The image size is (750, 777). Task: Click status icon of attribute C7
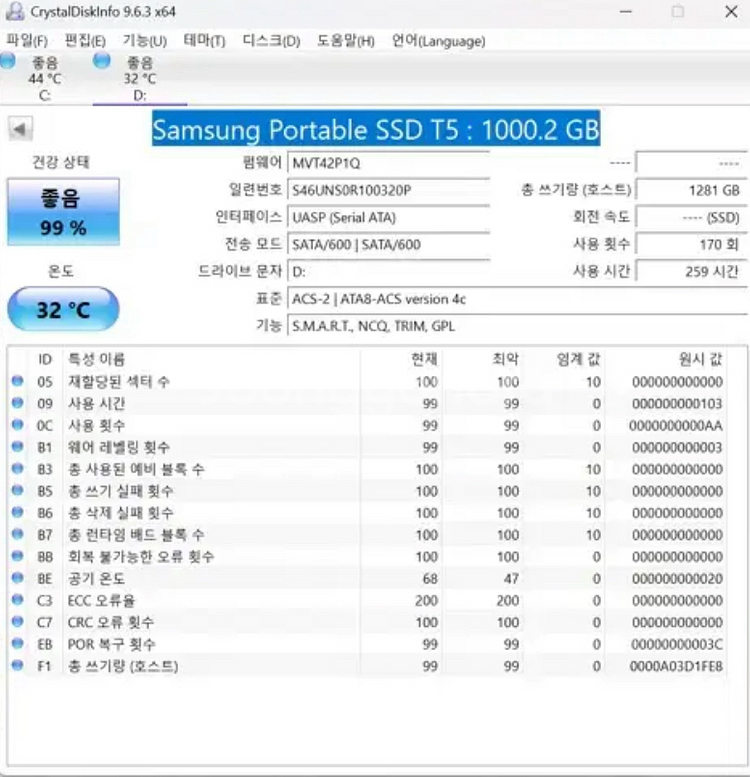tap(18, 621)
